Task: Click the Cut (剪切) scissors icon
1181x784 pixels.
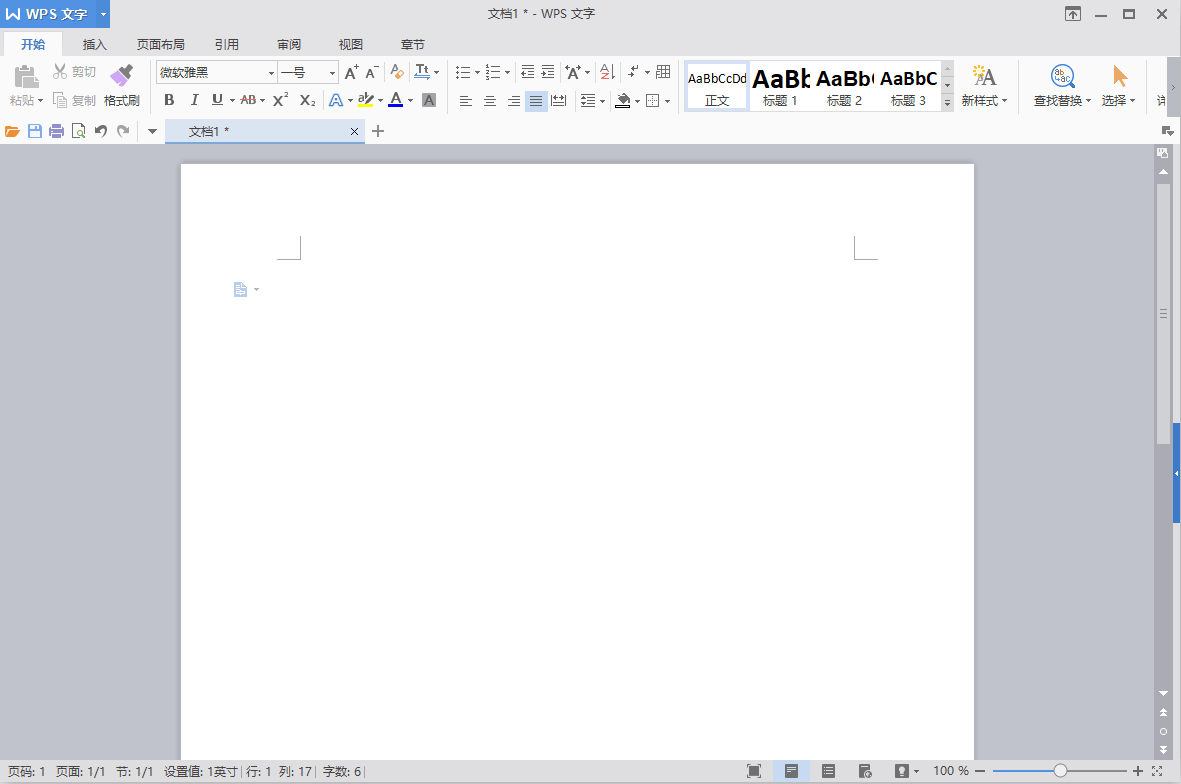Action: pos(60,72)
